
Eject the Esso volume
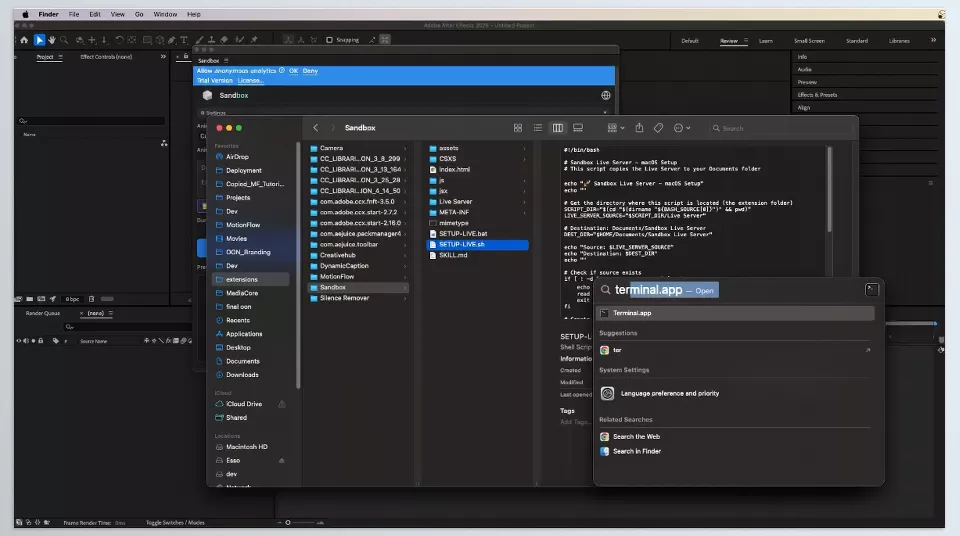tap(282, 461)
